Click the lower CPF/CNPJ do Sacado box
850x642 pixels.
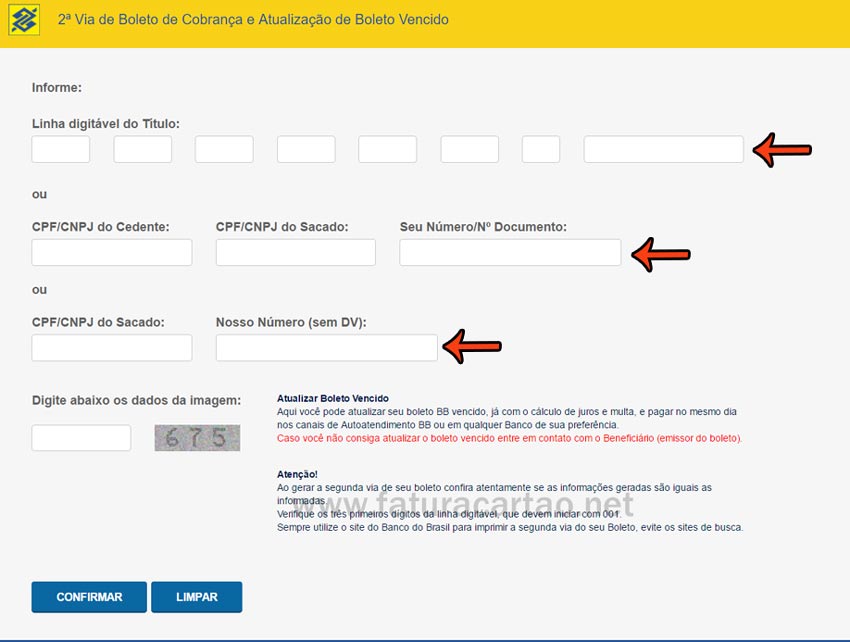pos(111,347)
